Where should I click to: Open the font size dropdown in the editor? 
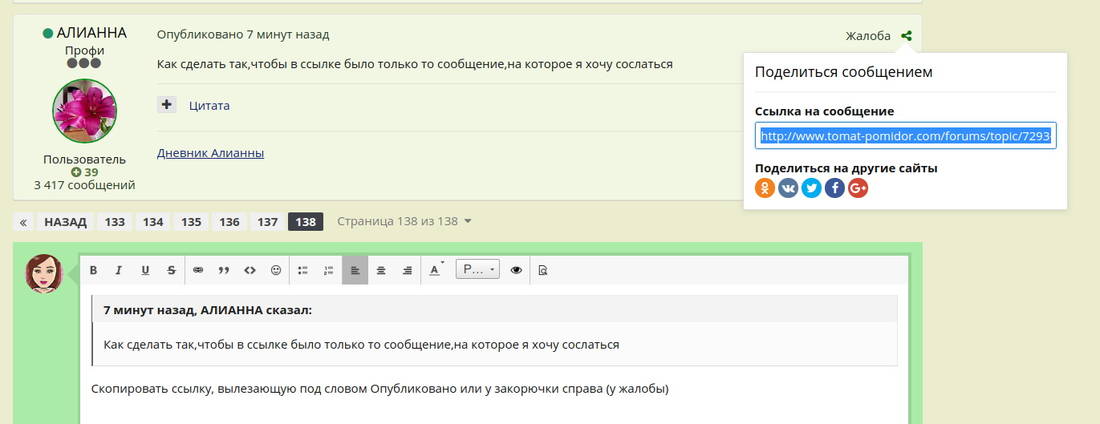tap(477, 270)
